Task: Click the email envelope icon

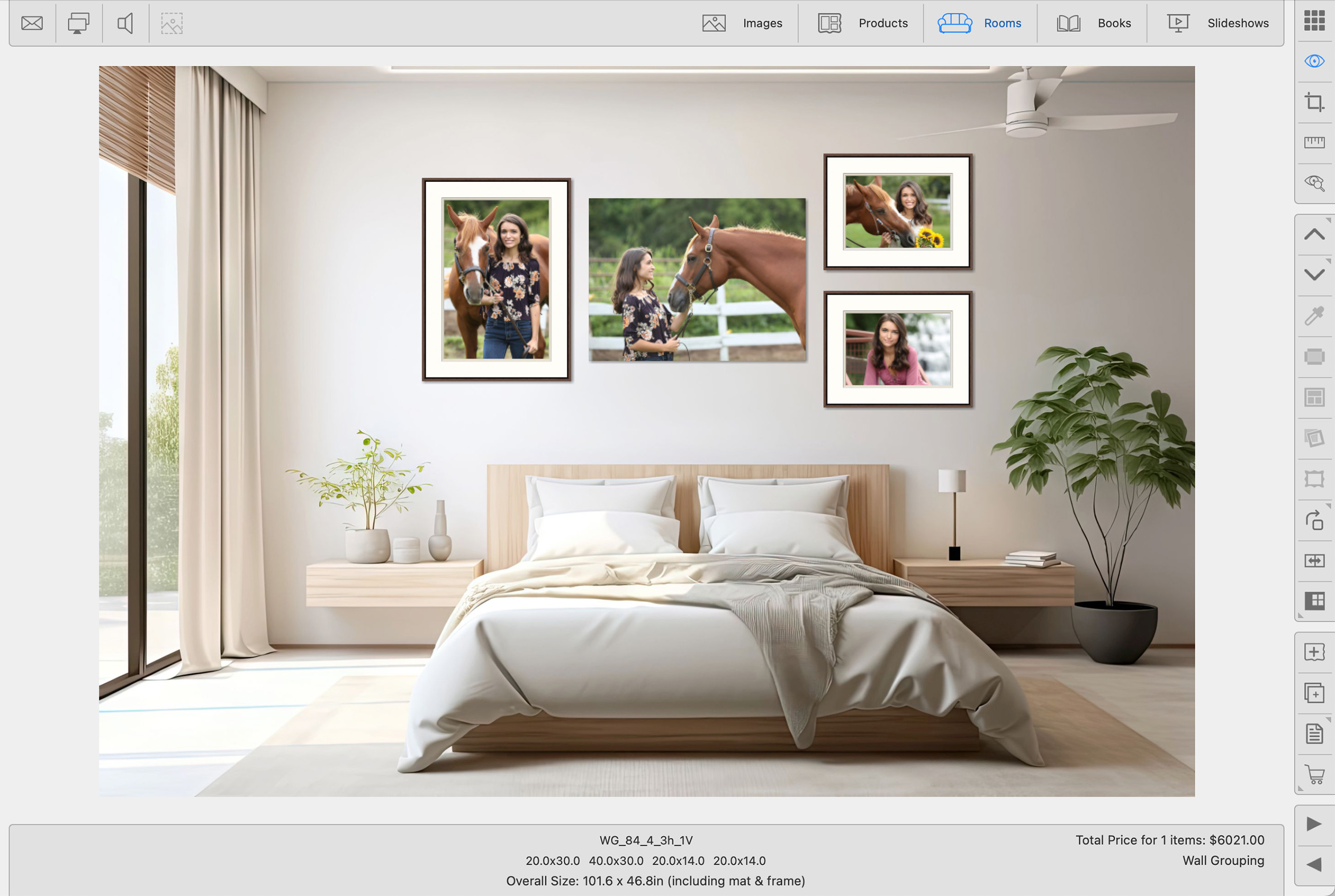Action: pos(32,23)
